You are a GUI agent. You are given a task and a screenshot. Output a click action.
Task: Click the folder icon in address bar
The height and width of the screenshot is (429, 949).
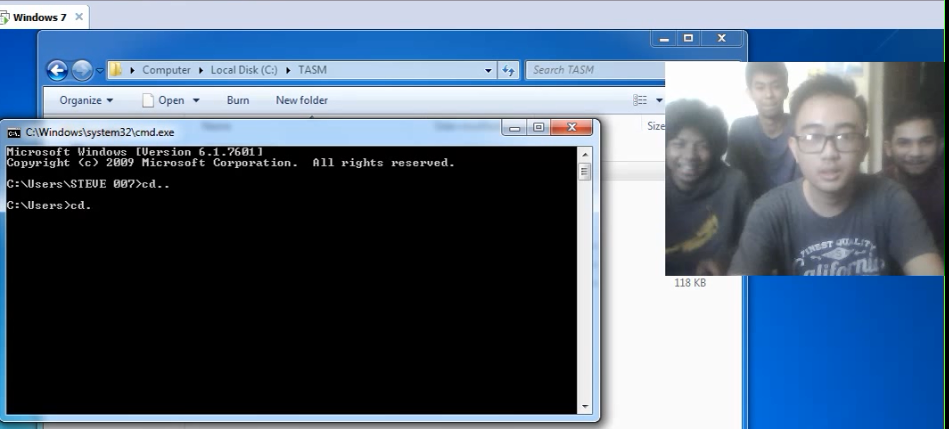[115, 70]
